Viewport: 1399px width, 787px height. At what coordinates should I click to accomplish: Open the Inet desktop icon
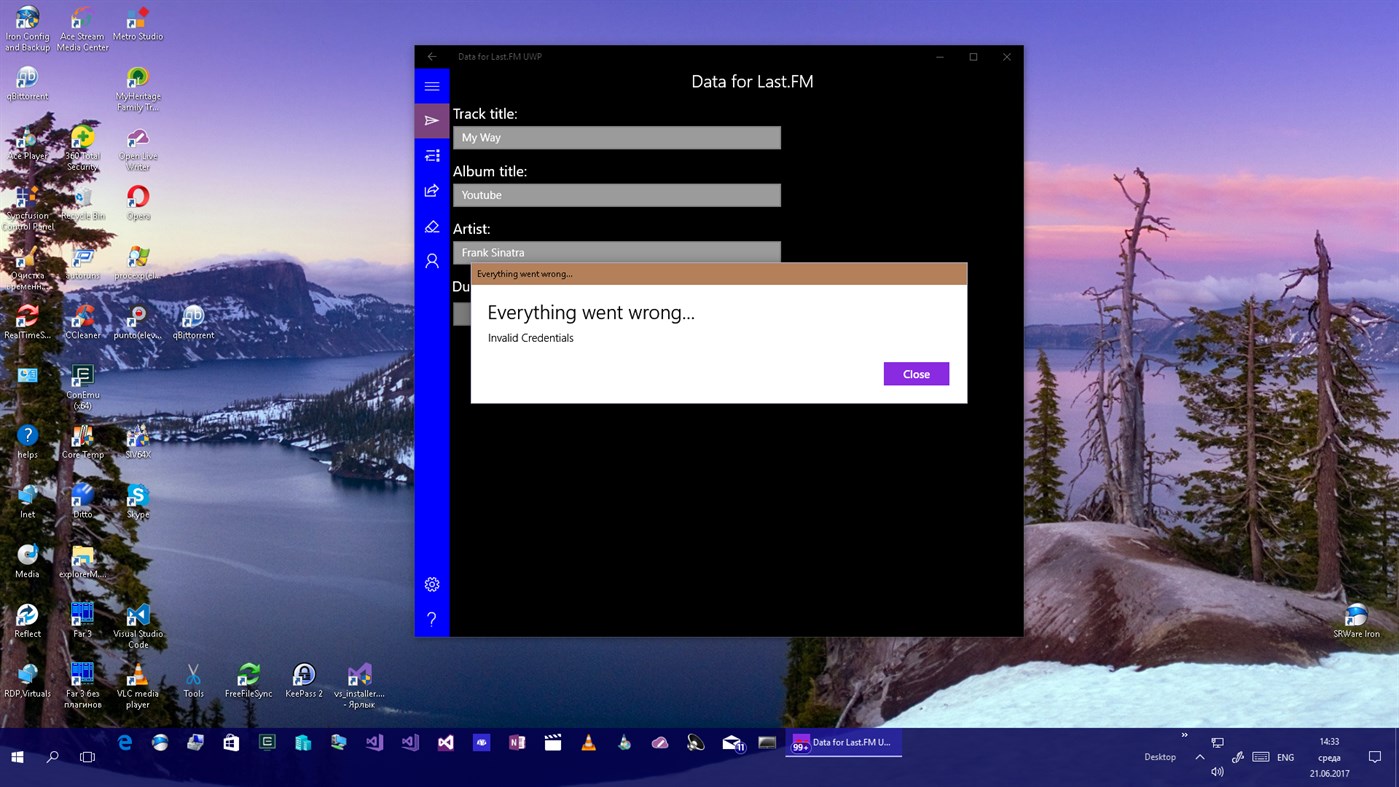[27, 502]
